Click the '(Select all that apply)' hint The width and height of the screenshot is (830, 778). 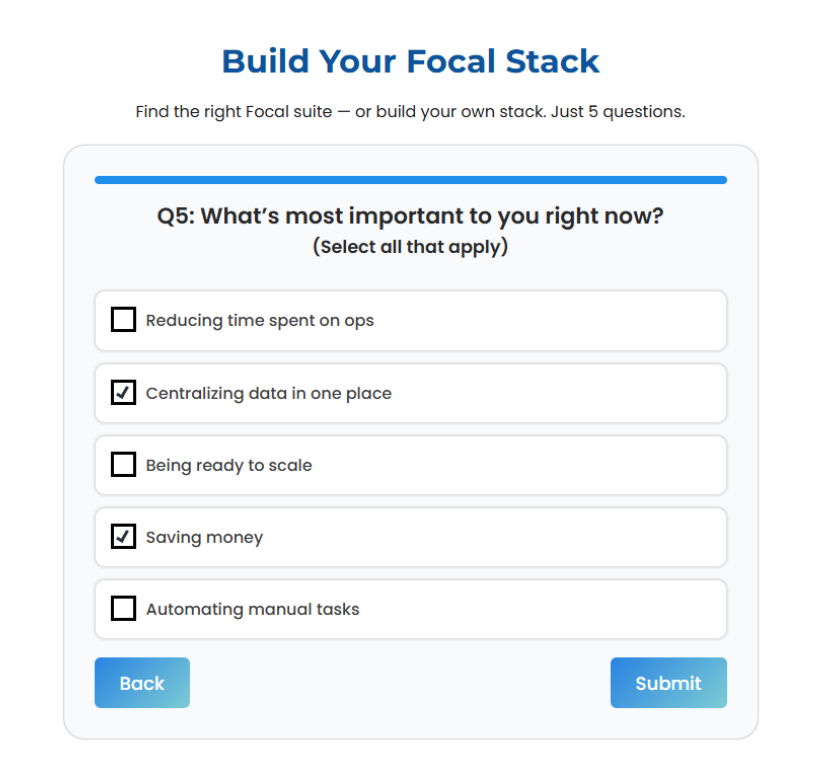coord(410,246)
